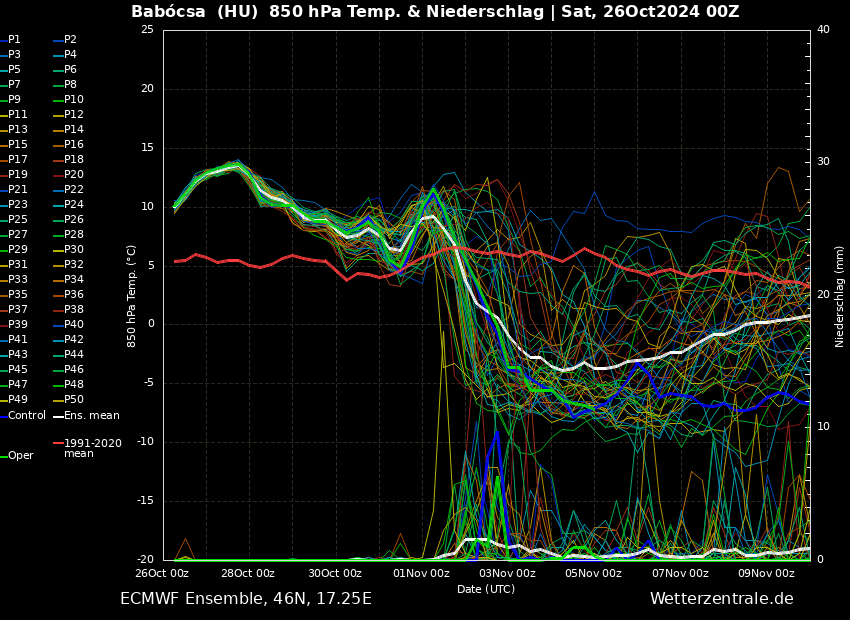Image resolution: width=850 pixels, height=620 pixels.
Task: Click the 05Nov 00z date tick label
Action: tap(594, 574)
